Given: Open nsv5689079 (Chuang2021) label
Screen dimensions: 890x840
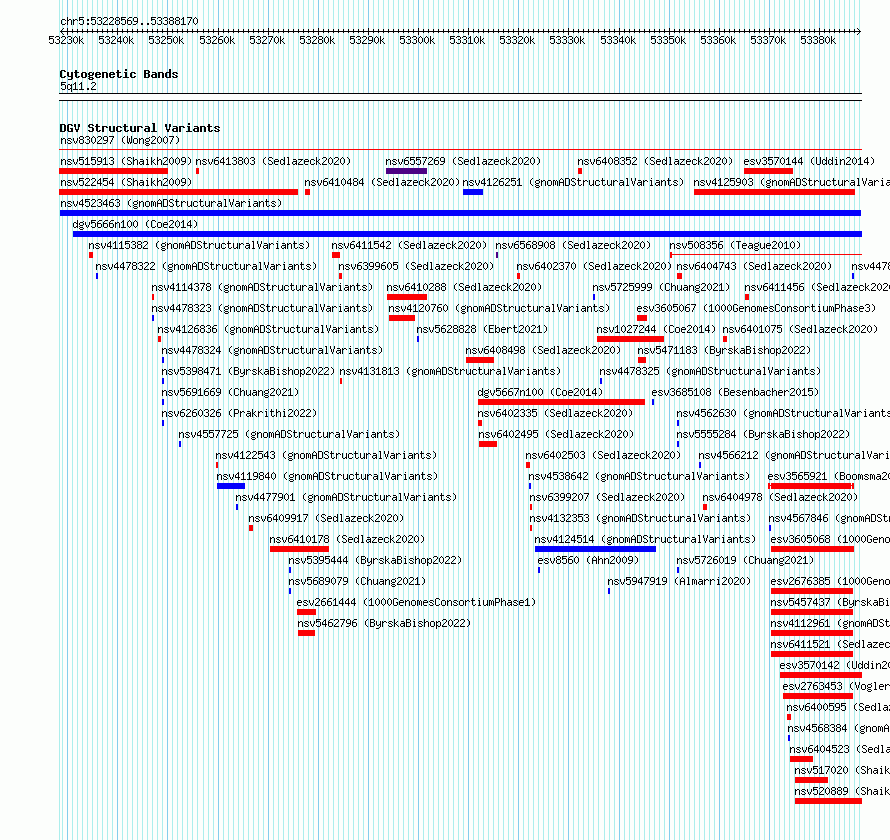Looking at the screenshot, I should (x=357, y=581).
